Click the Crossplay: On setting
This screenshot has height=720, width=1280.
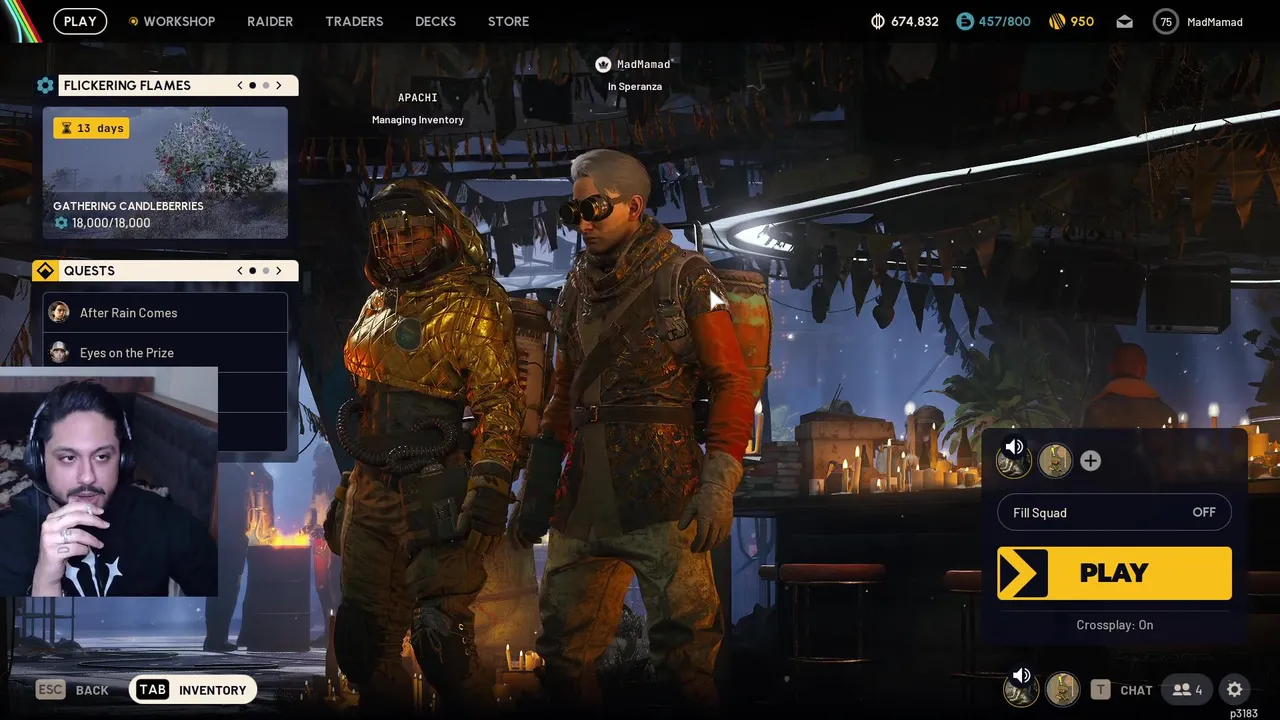[x=1114, y=625]
